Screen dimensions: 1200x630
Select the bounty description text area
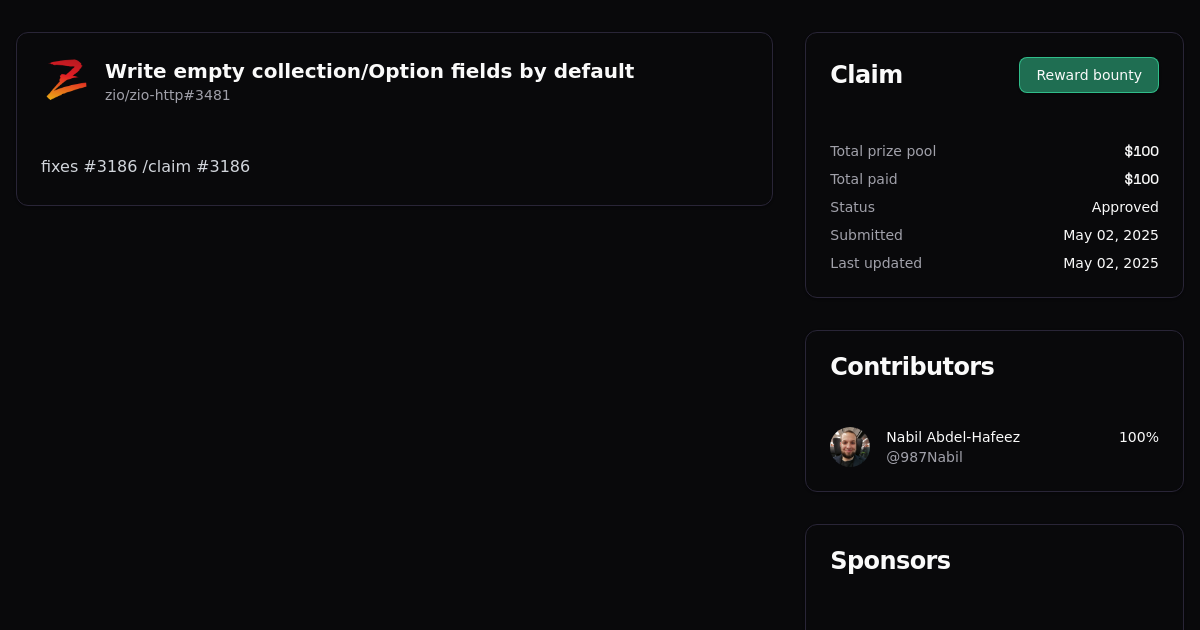pos(145,166)
